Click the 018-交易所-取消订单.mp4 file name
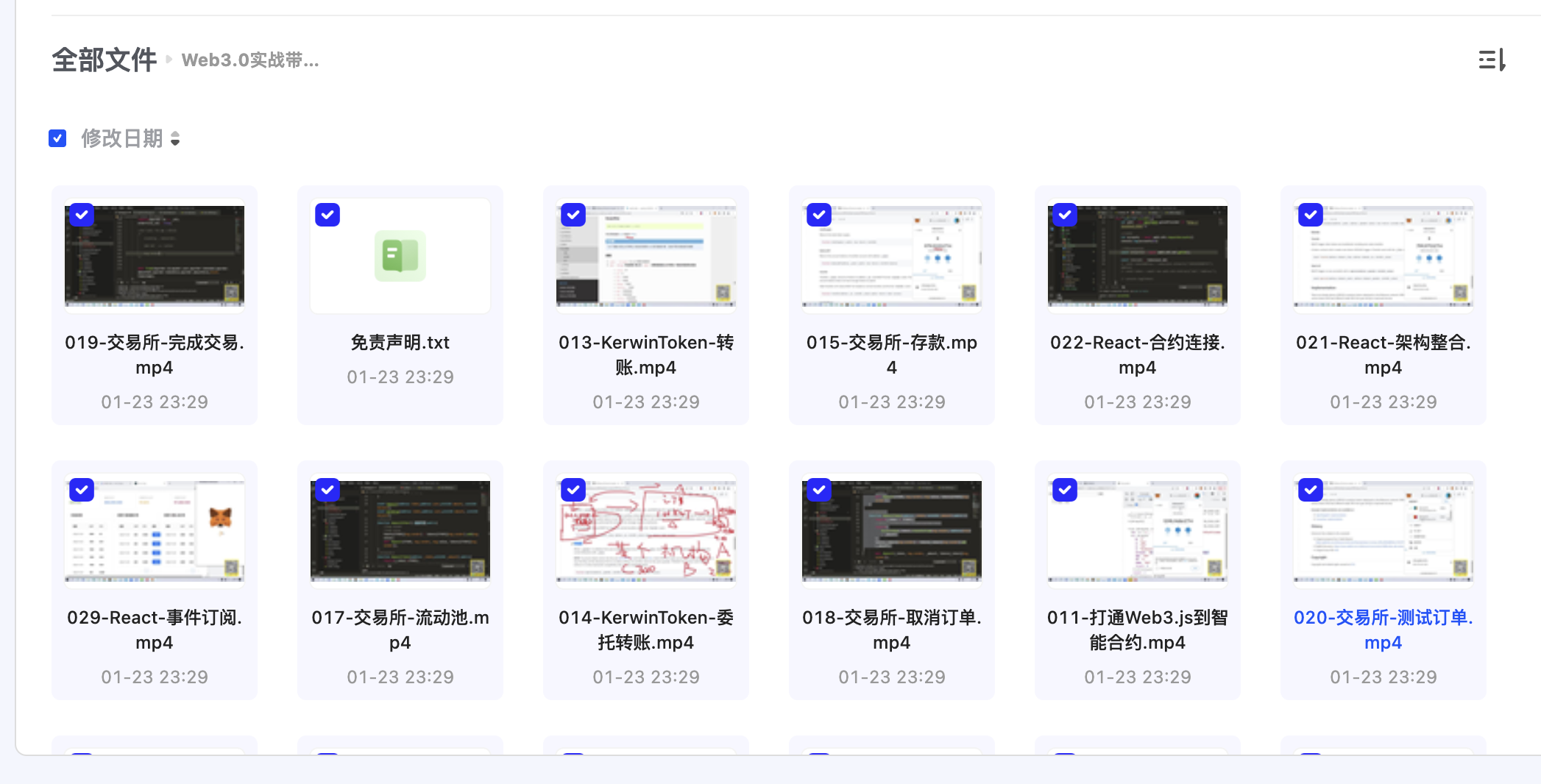This screenshot has height=784, width=1541. click(x=891, y=630)
